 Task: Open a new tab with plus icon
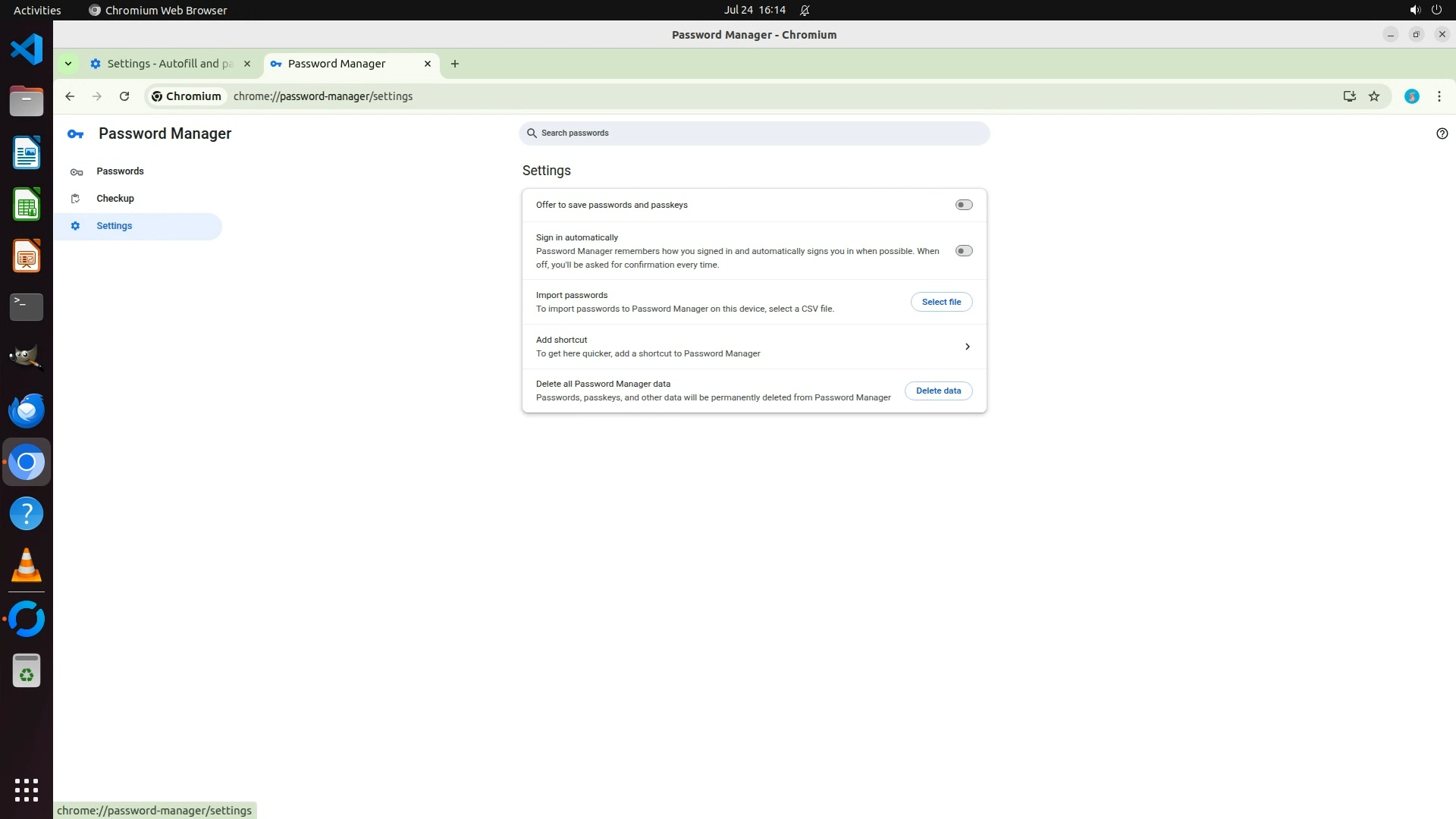(x=455, y=64)
